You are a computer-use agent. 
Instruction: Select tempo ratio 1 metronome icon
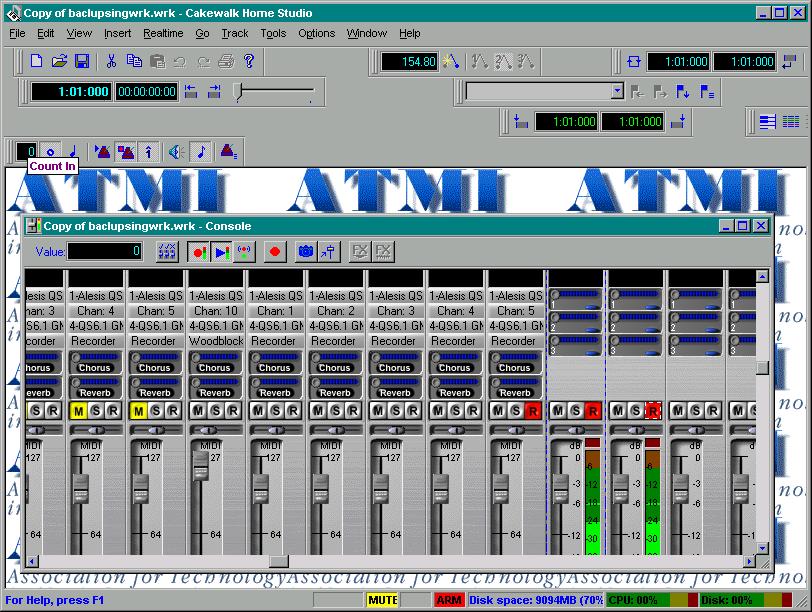coord(480,62)
